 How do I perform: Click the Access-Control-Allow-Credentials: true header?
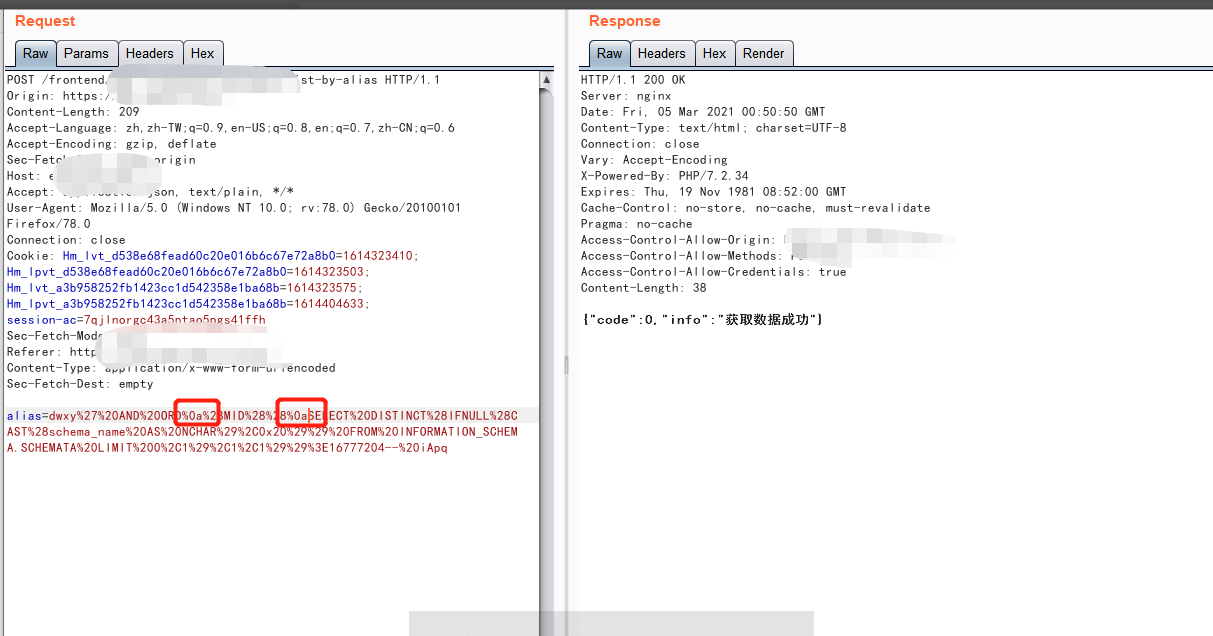(x=713, y=272)
